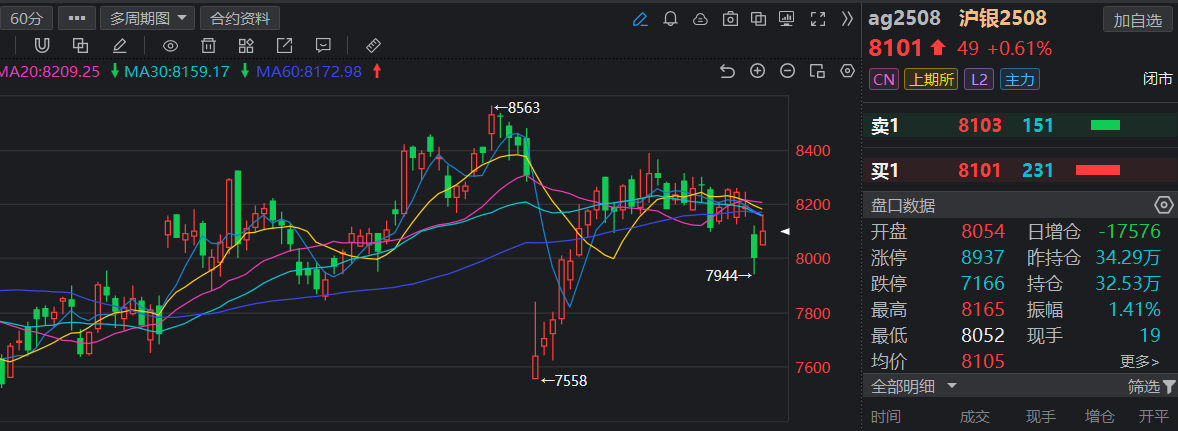This screenshot has width=1178, height=431.
Task: Click the 涨停 value 8937
Action: pos(983,258)
